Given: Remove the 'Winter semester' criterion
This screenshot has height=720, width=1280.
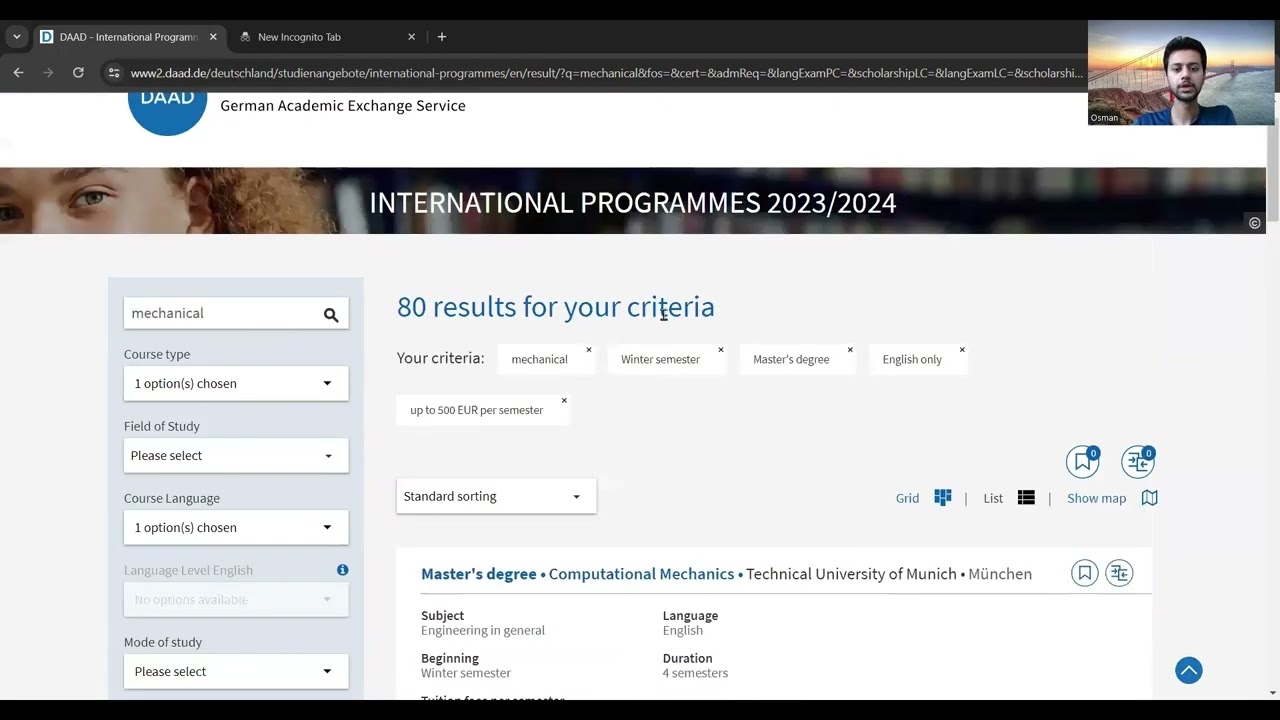Looking at the screenshot, I should pos(721,350).
